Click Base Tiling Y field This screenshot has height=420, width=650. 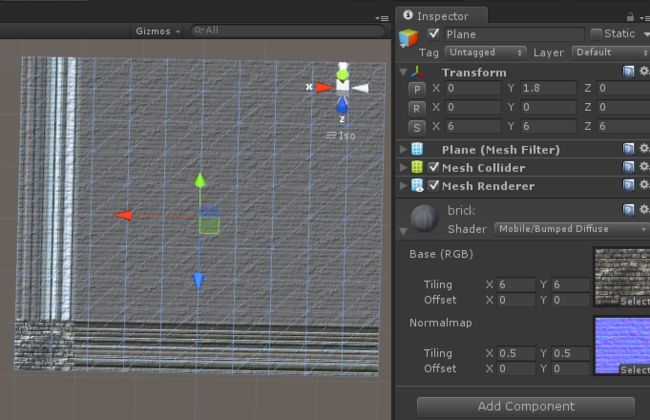coord(570,285)
